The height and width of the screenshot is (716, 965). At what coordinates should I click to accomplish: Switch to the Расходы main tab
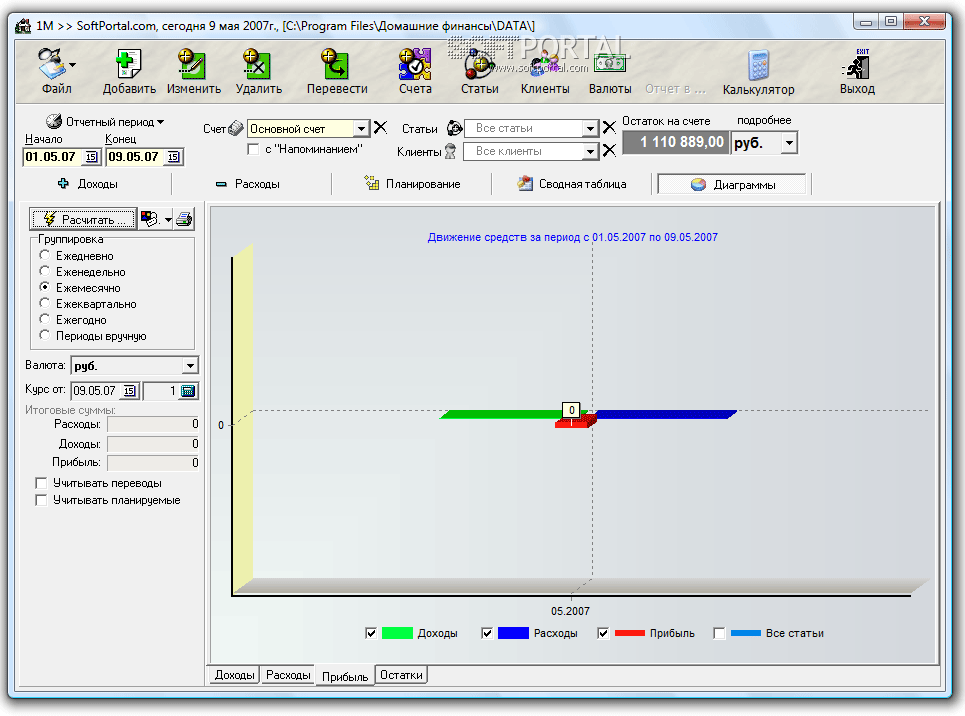click(x=248, y=183)
